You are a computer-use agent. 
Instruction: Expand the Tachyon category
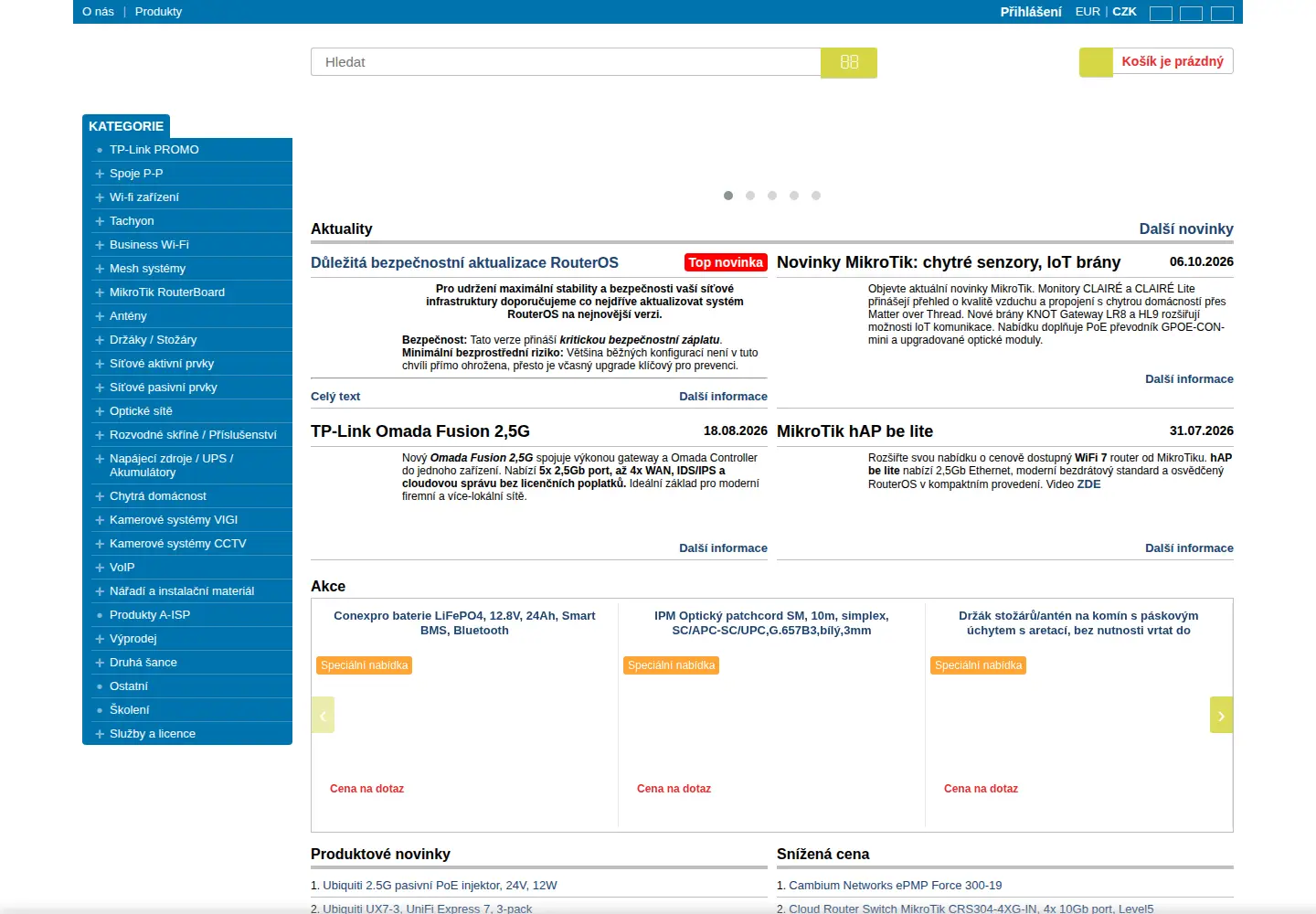point(100,221)
